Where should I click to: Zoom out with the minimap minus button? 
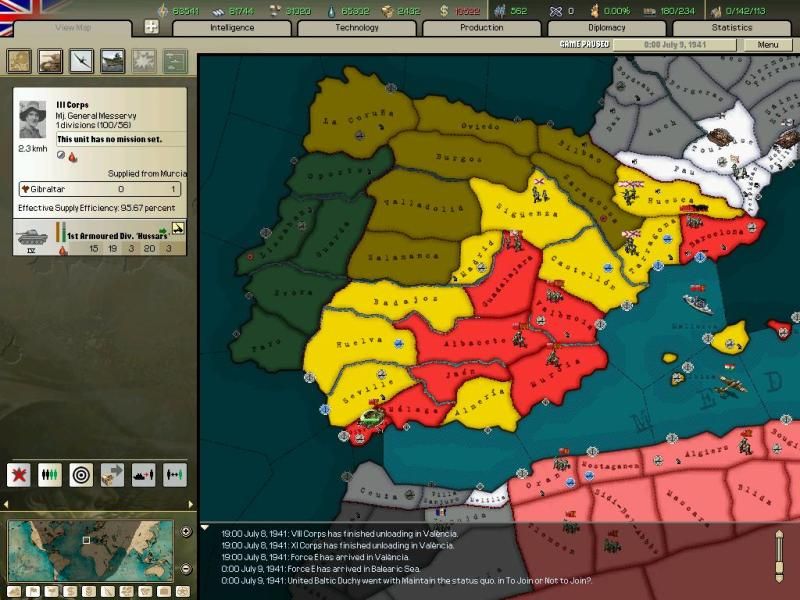pos(186,568)
